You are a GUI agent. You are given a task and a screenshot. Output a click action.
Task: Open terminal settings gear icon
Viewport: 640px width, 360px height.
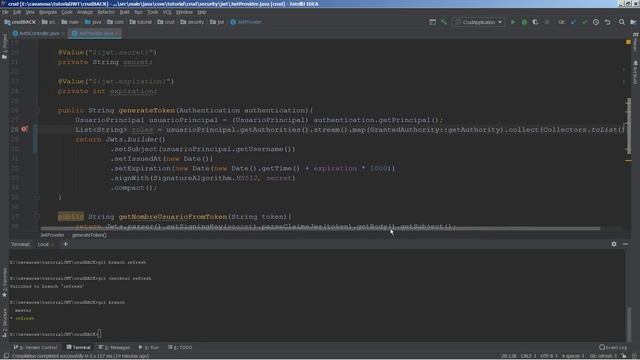pos(614,244)
